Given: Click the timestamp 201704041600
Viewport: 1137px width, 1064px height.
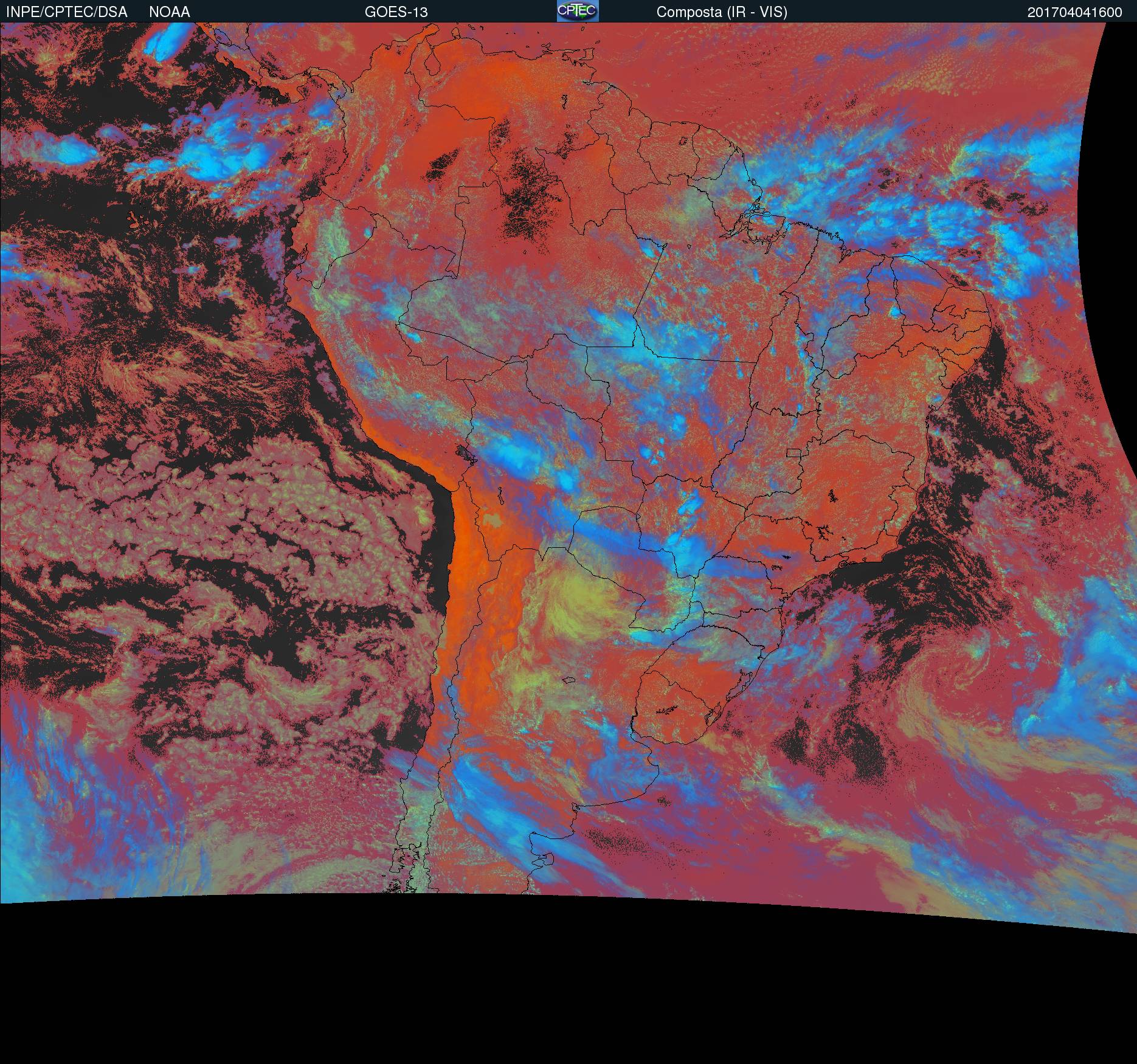Looking at the screenshot, I should (1075, 12).
